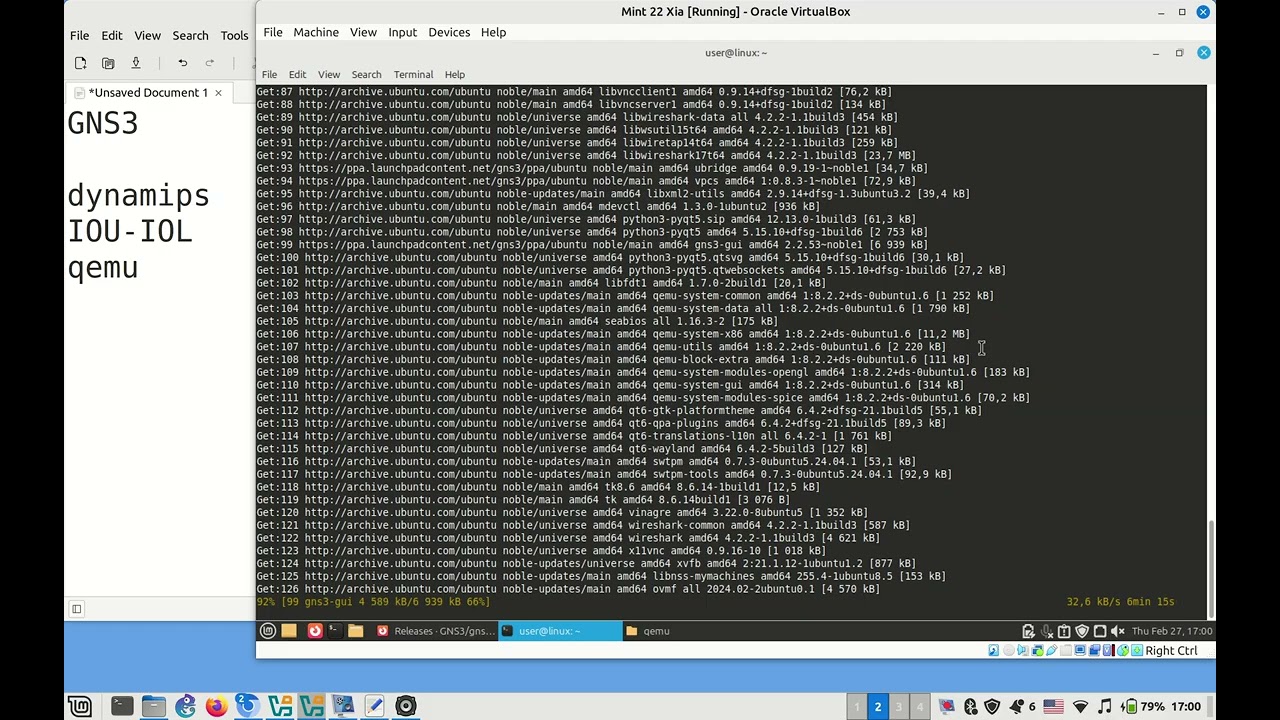Open host file manager panel icon
Image resolution: width=1280 pixels, height=720 pixels.
(153, 707)
